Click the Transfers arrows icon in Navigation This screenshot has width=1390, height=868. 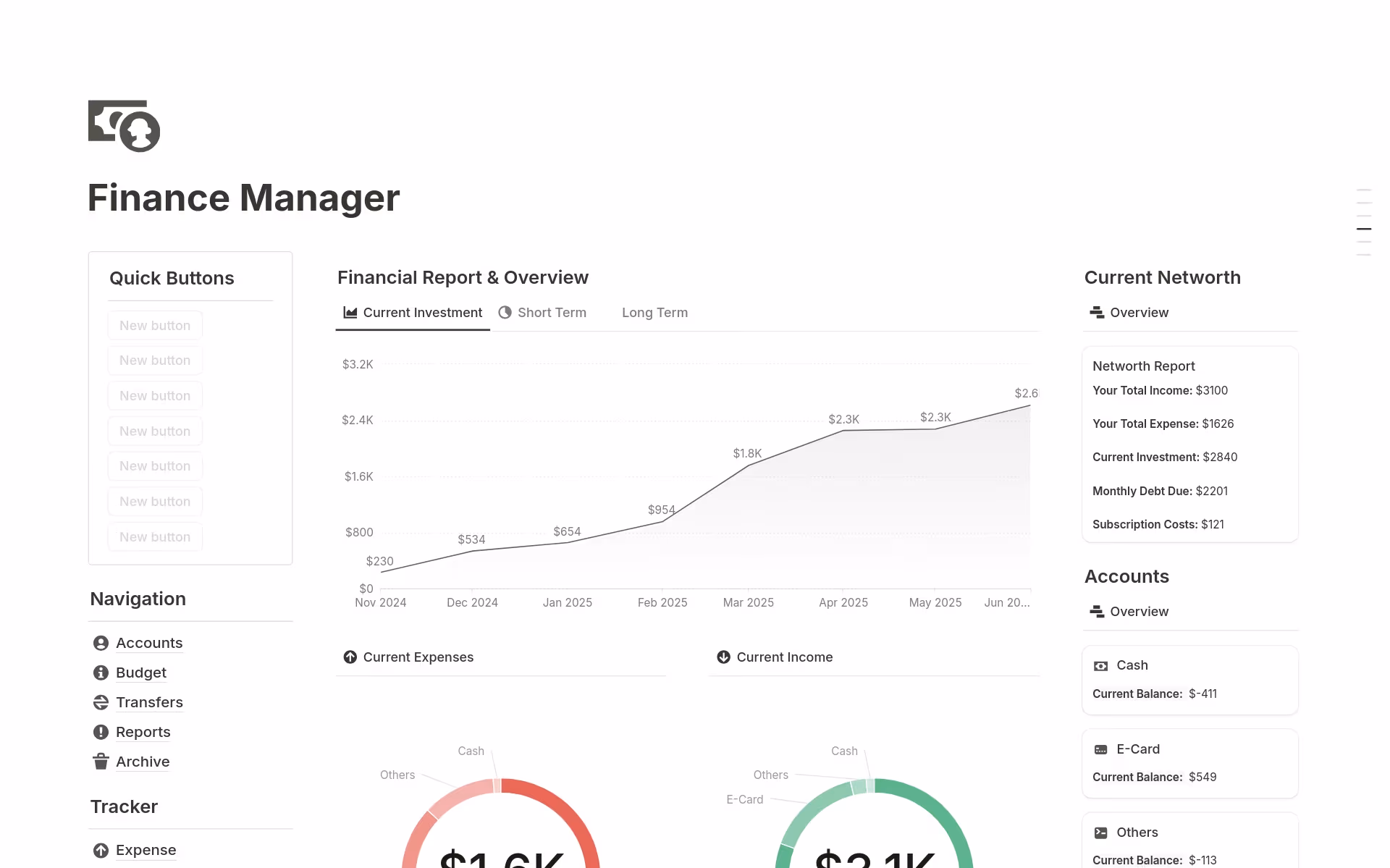(101, 702)
